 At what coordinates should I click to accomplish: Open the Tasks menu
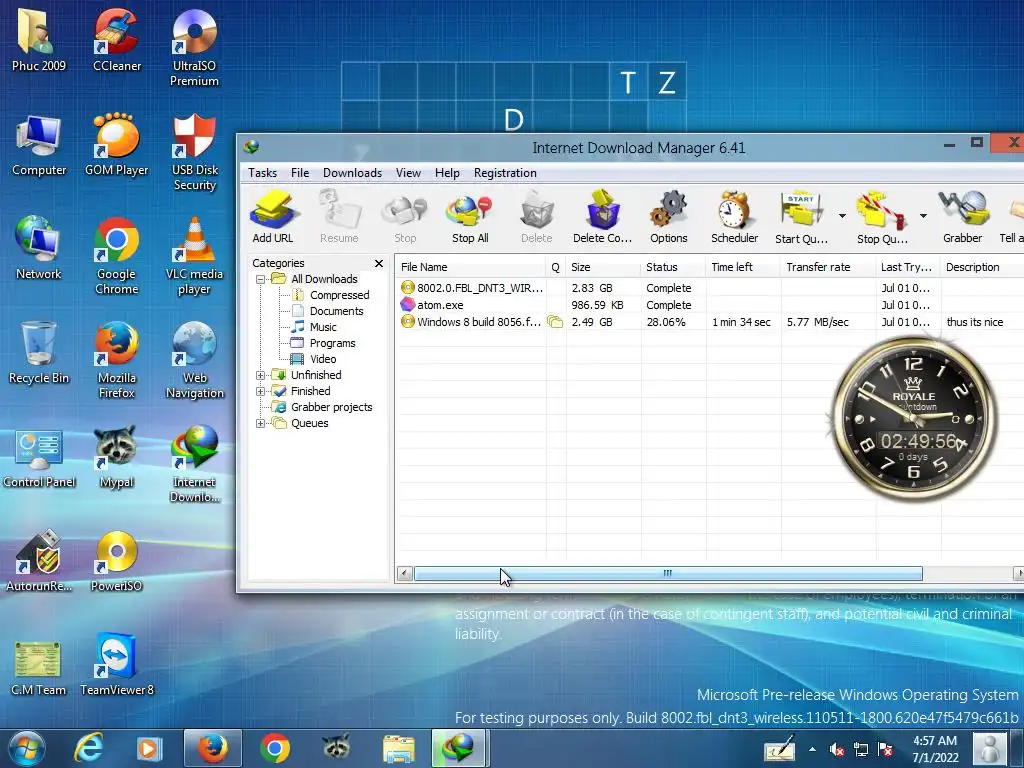[x=262, y=173]
